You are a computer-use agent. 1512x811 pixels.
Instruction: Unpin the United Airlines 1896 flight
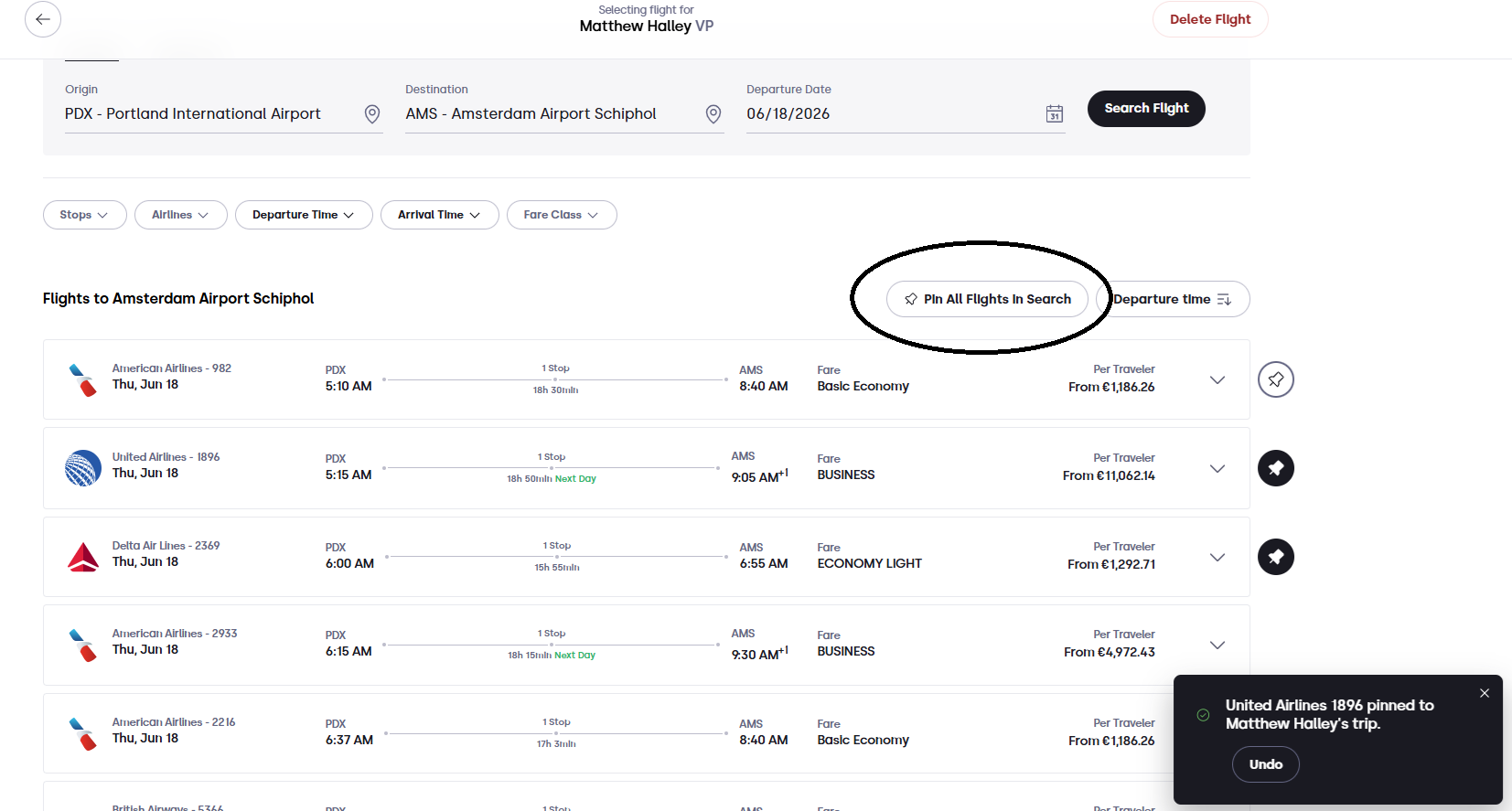(x=1276, y=468)
